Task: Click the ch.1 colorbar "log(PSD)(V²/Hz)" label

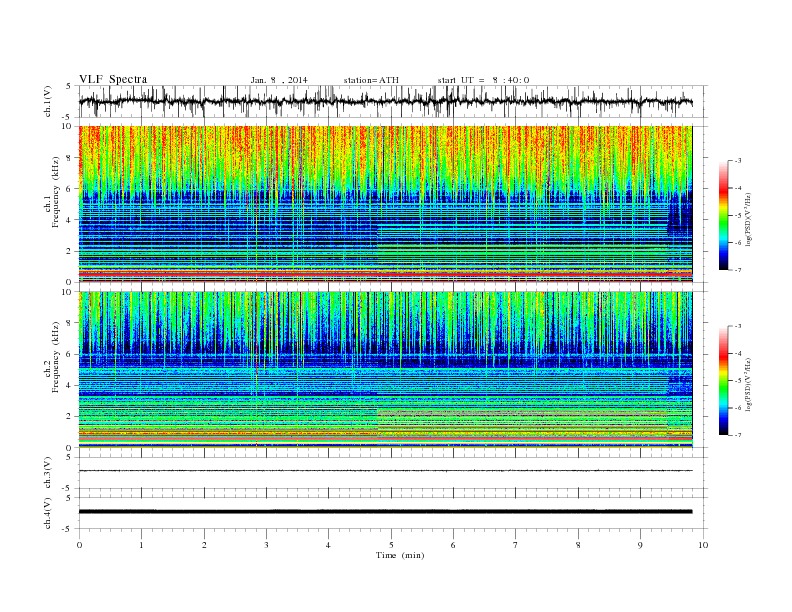Action: (x=749, y=219)
